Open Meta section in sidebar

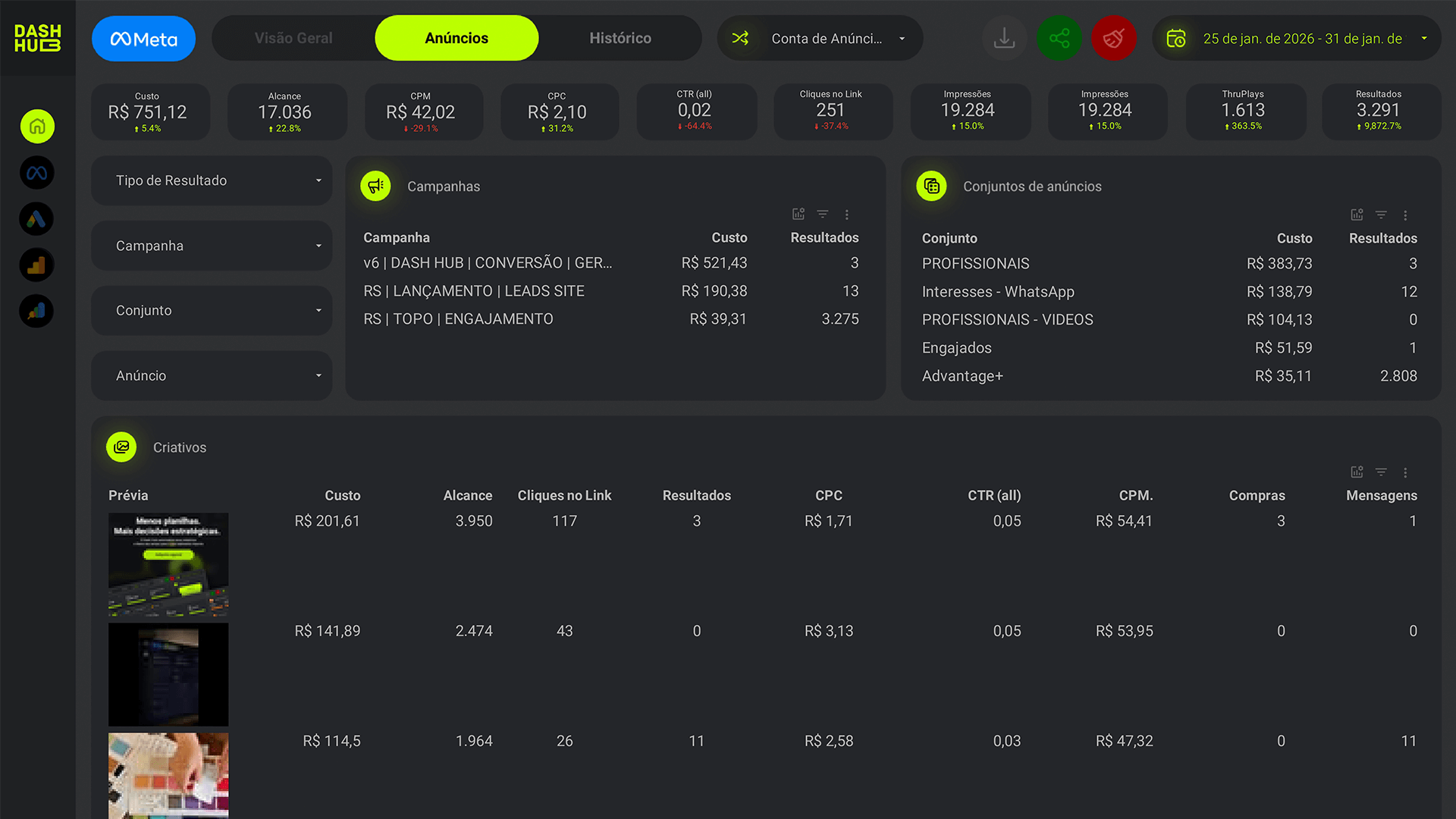pos(36,173)
